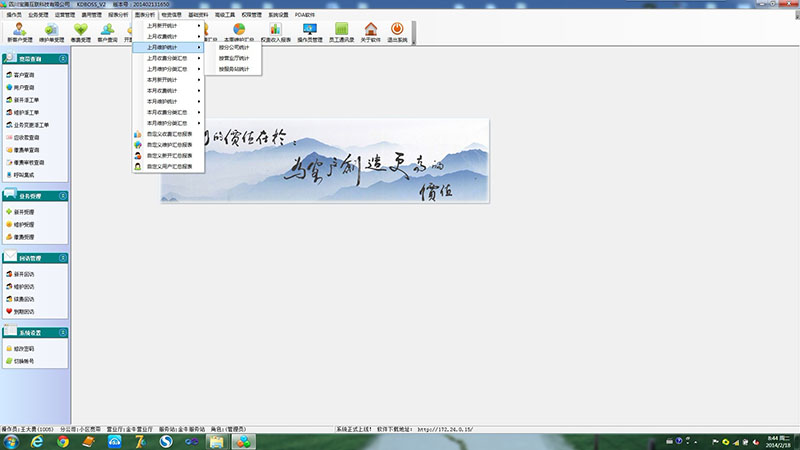Open the 操作员 menu
This screenshot has height=450, width=800.
14,15
